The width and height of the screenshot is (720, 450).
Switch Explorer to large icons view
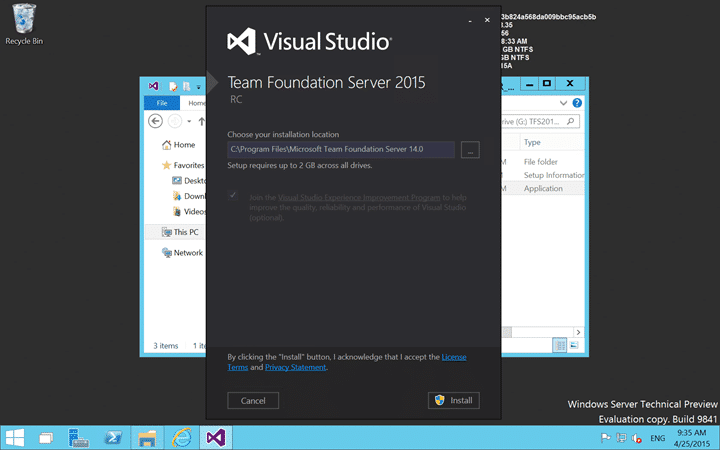[574, 345]
